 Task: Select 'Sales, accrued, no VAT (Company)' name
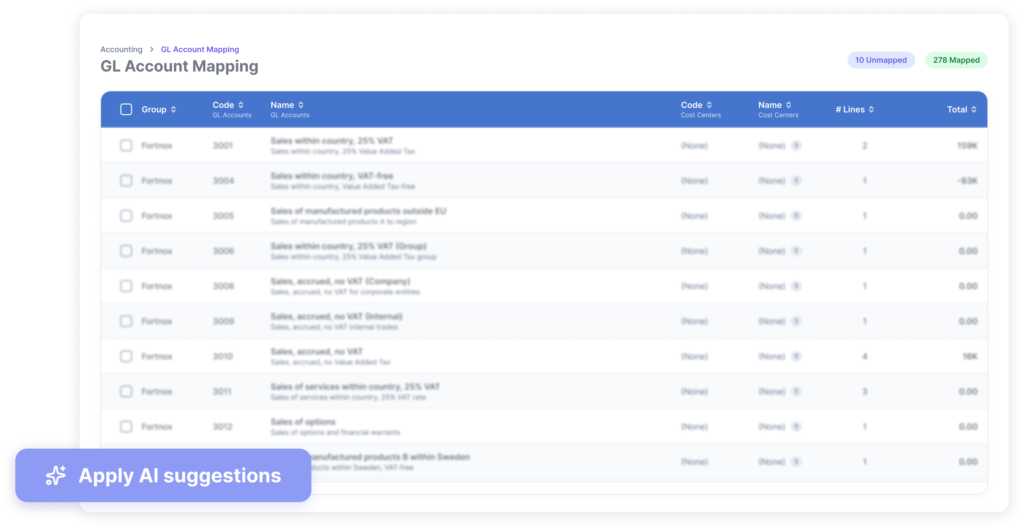(340, 281)
